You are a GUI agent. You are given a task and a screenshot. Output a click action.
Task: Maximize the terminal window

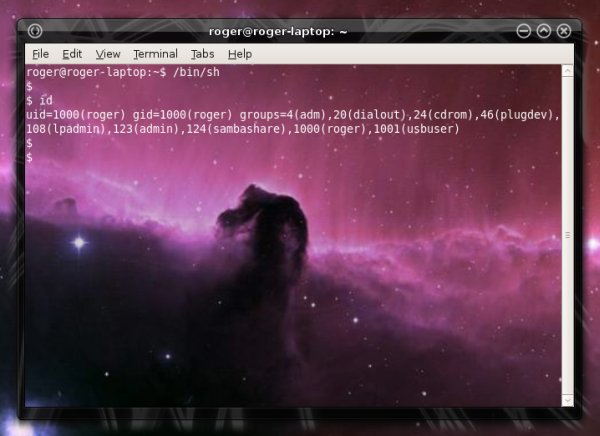pyautogui.click(x=544, y=31)
